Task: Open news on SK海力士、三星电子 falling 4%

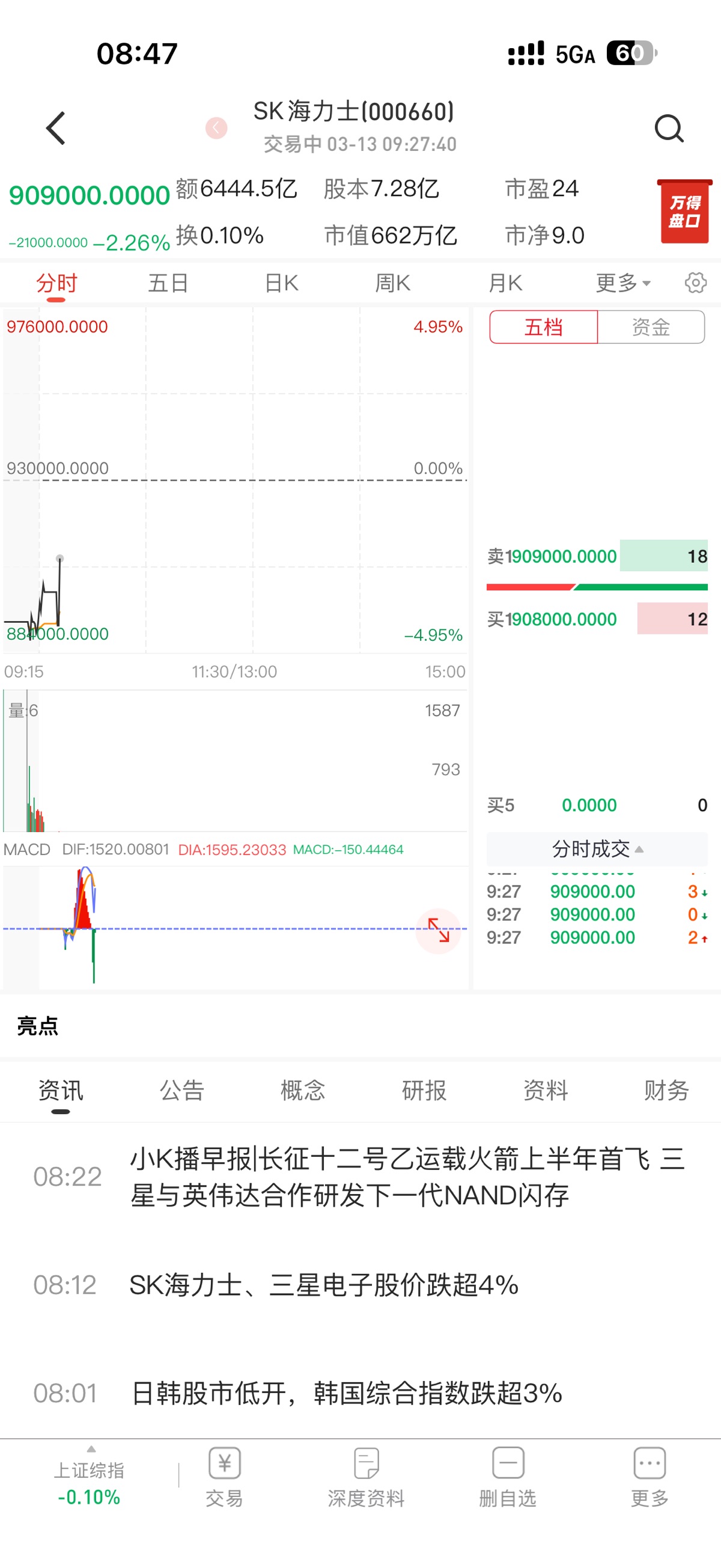Action: pyautogui.click(x=324, y=1285)
